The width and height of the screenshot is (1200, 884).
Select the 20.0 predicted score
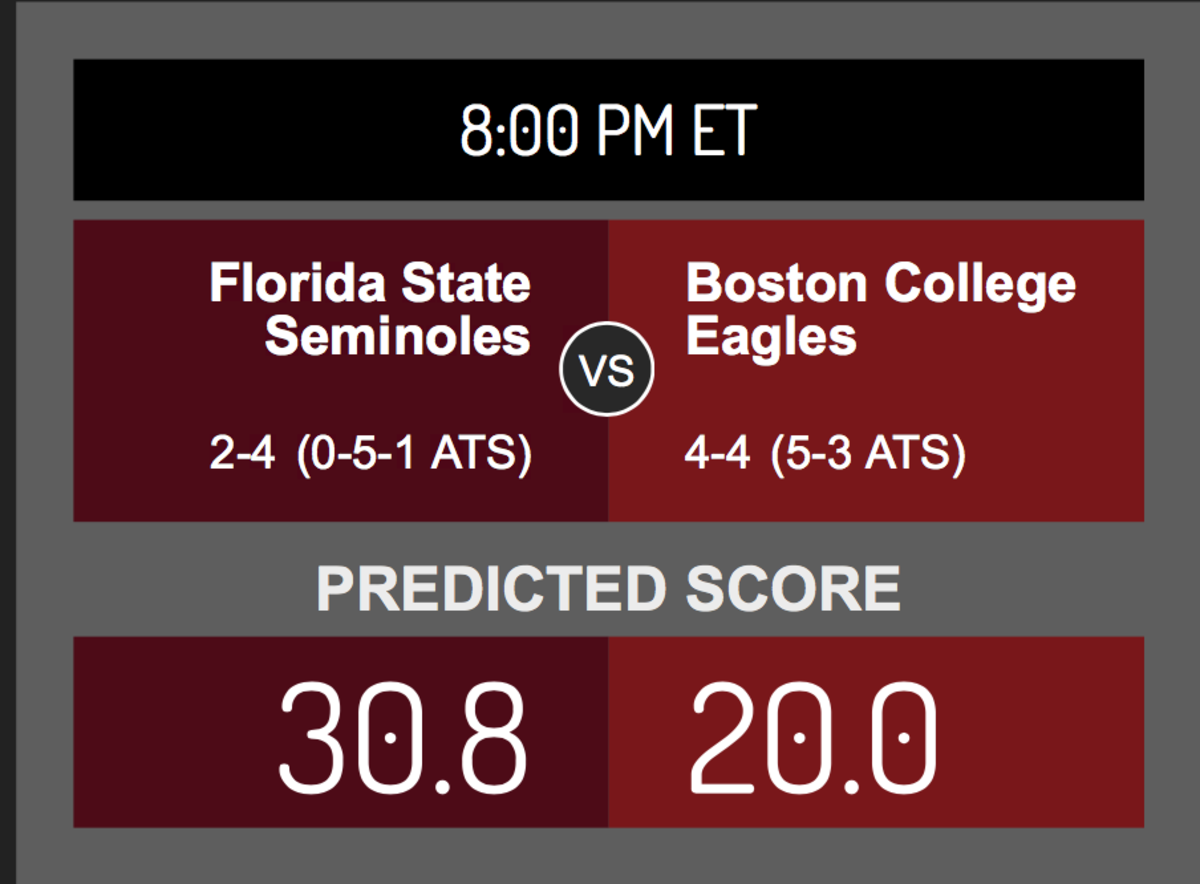[813, 735]
